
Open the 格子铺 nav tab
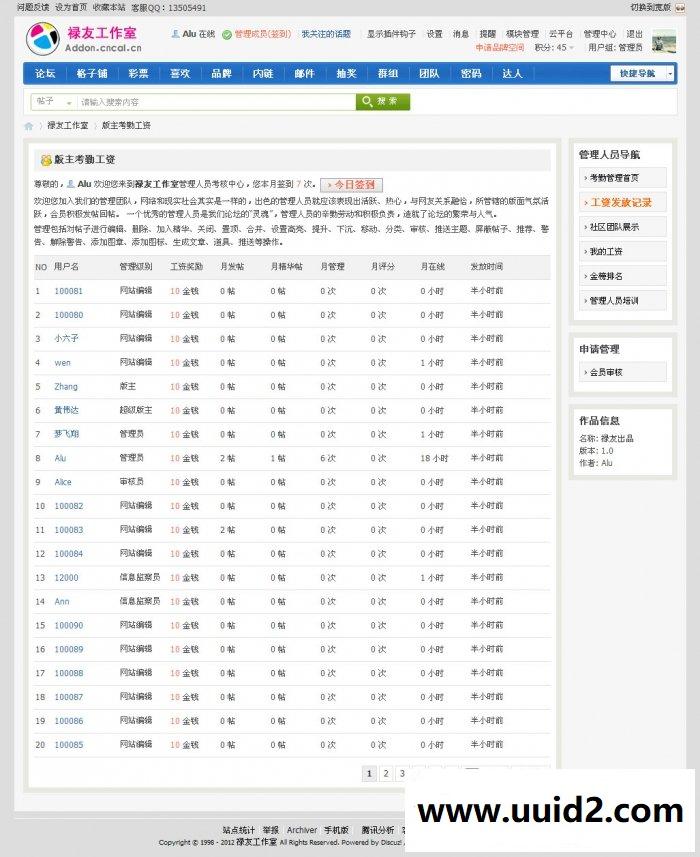[92, 73]
